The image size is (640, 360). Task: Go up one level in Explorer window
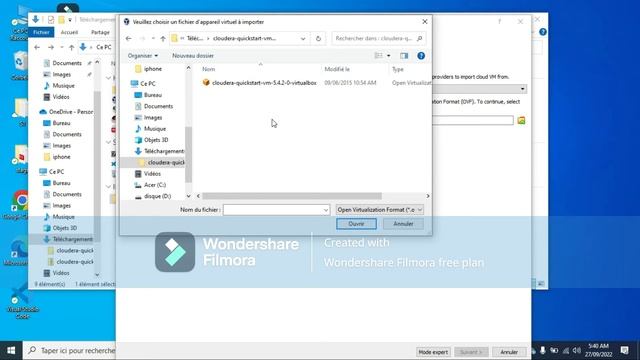71,47
